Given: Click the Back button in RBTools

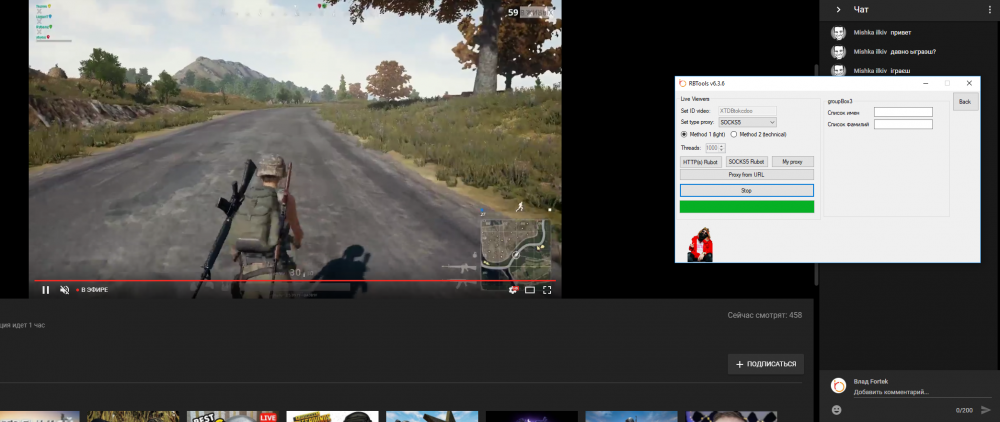Looking at the screenshot, I should (x=965, y=102).
